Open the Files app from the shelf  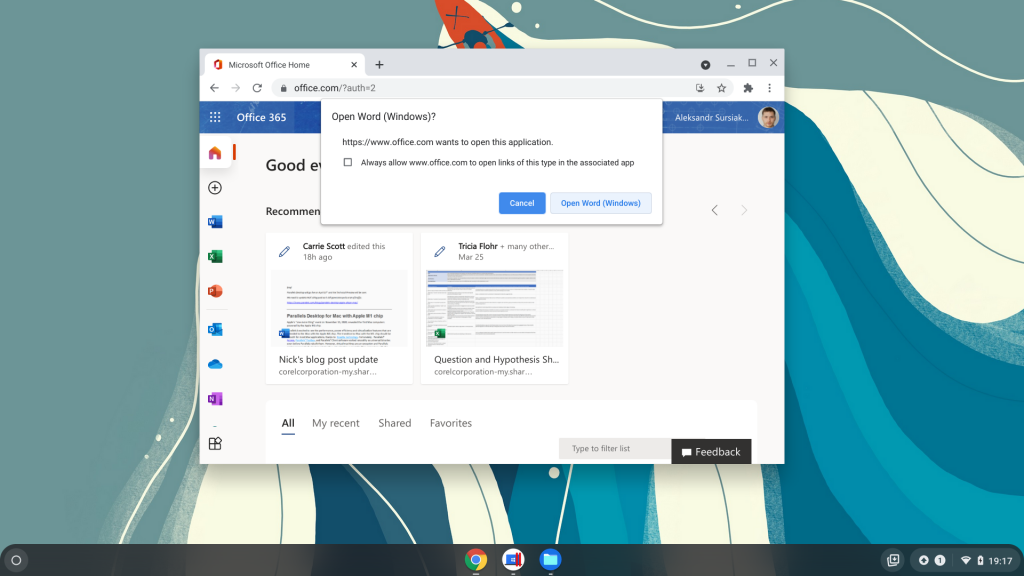551,560
